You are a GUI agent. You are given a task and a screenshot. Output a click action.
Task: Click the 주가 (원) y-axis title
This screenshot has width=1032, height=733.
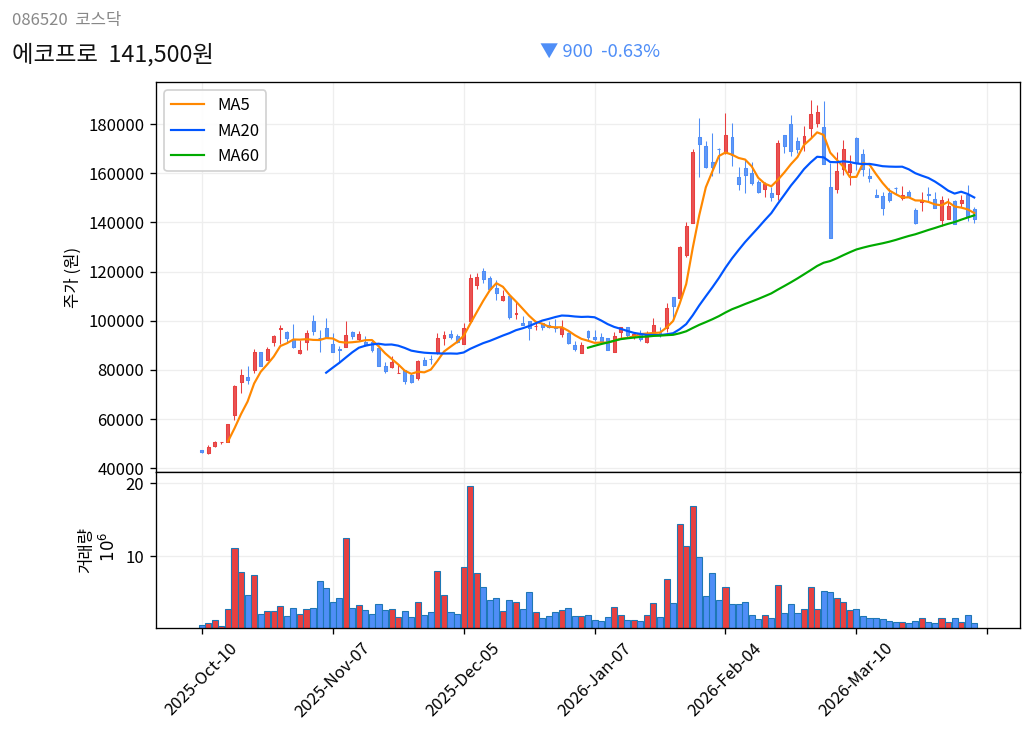[71, 277]
